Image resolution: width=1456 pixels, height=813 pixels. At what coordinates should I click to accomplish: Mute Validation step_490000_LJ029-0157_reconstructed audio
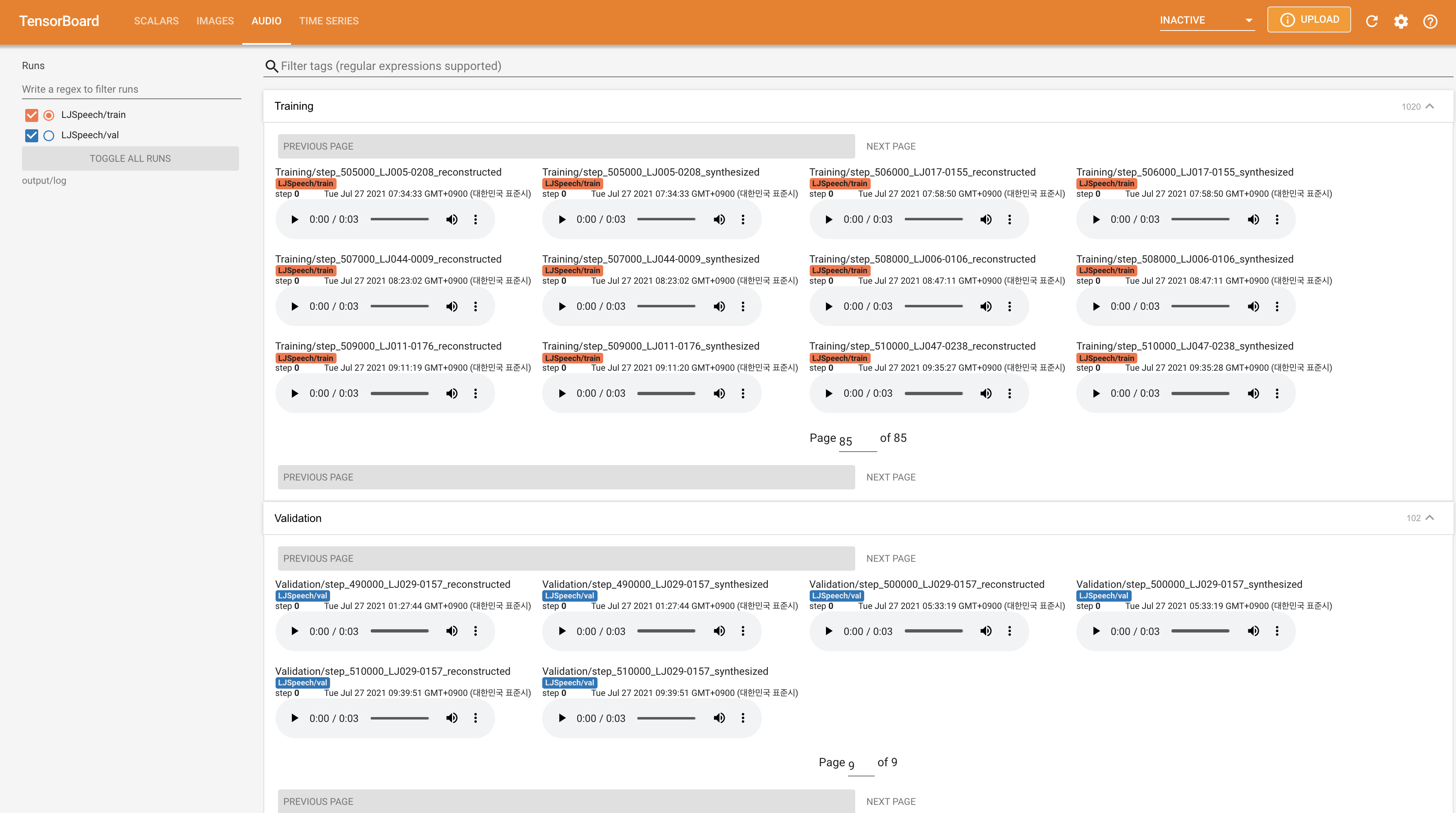tap(452, 631)
